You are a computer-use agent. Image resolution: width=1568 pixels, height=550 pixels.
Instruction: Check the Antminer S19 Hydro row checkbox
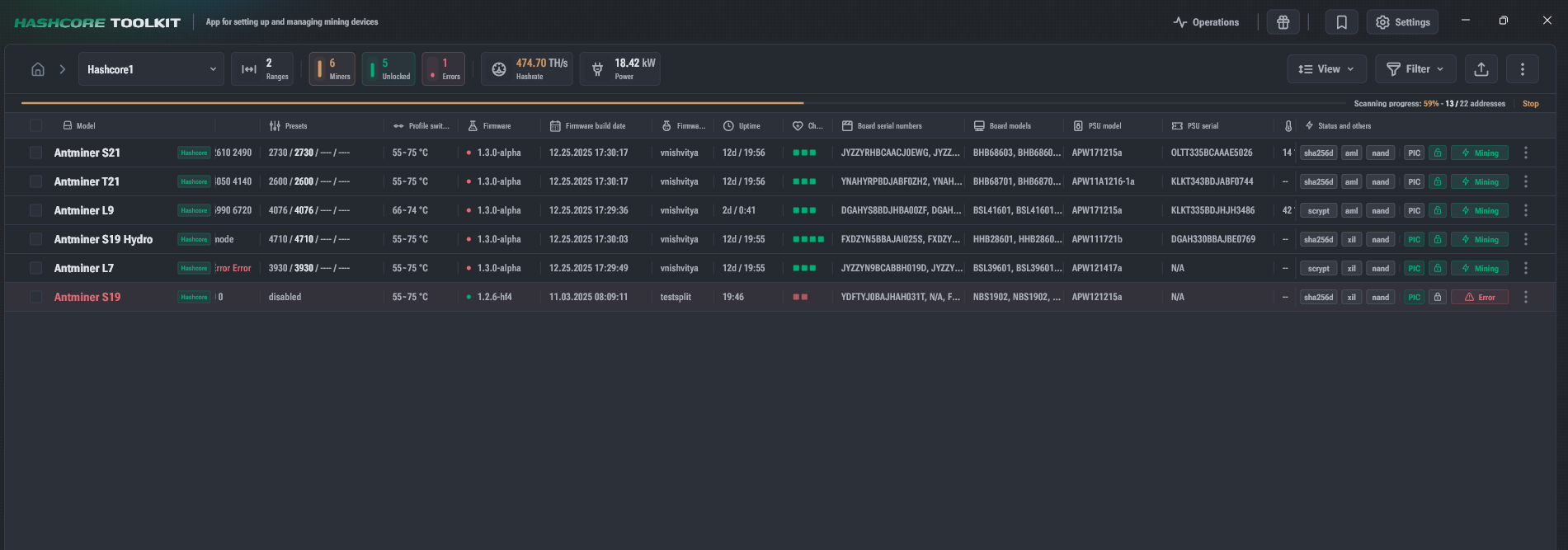35,239
